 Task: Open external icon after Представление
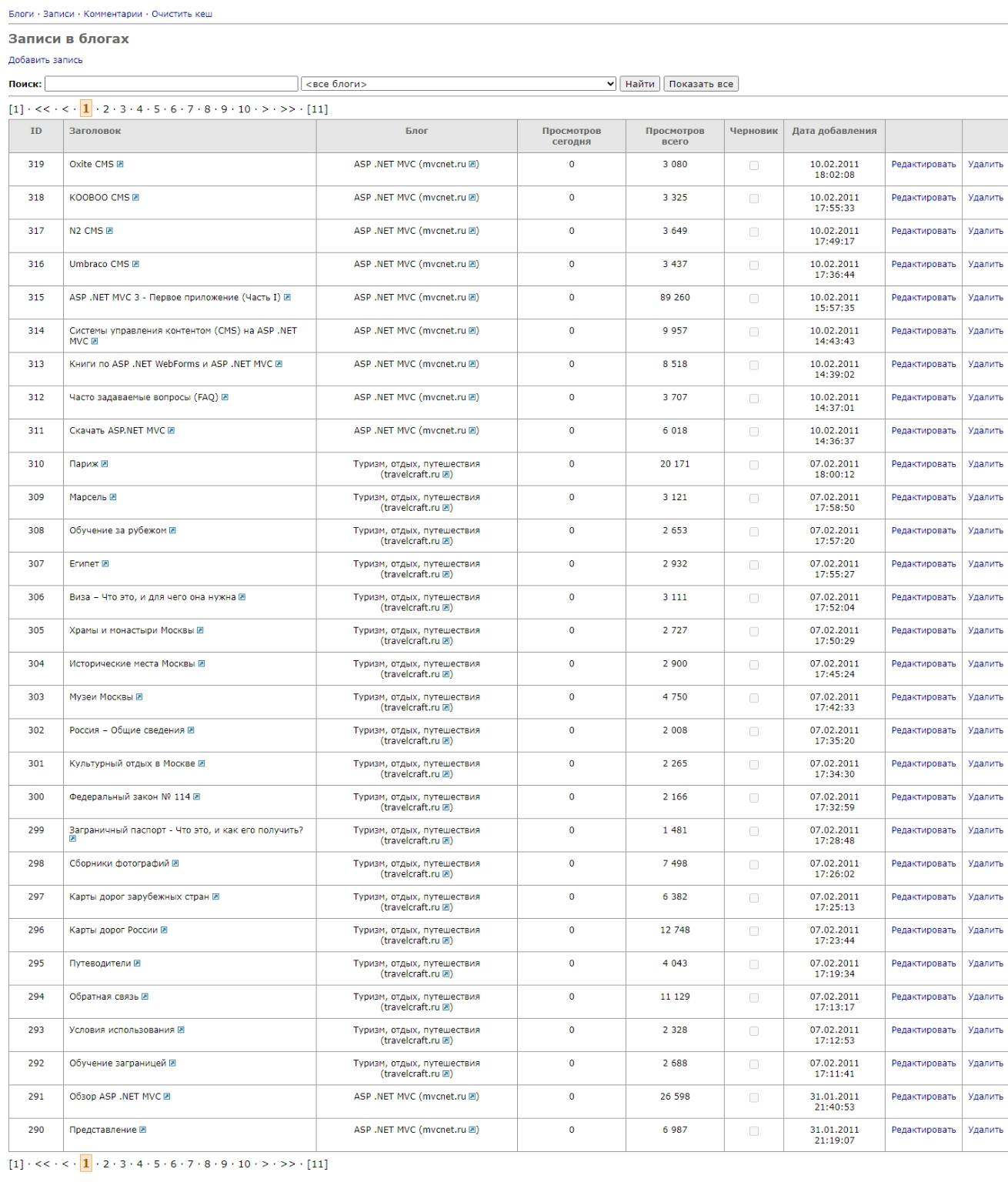click(x=142, y=1130)
